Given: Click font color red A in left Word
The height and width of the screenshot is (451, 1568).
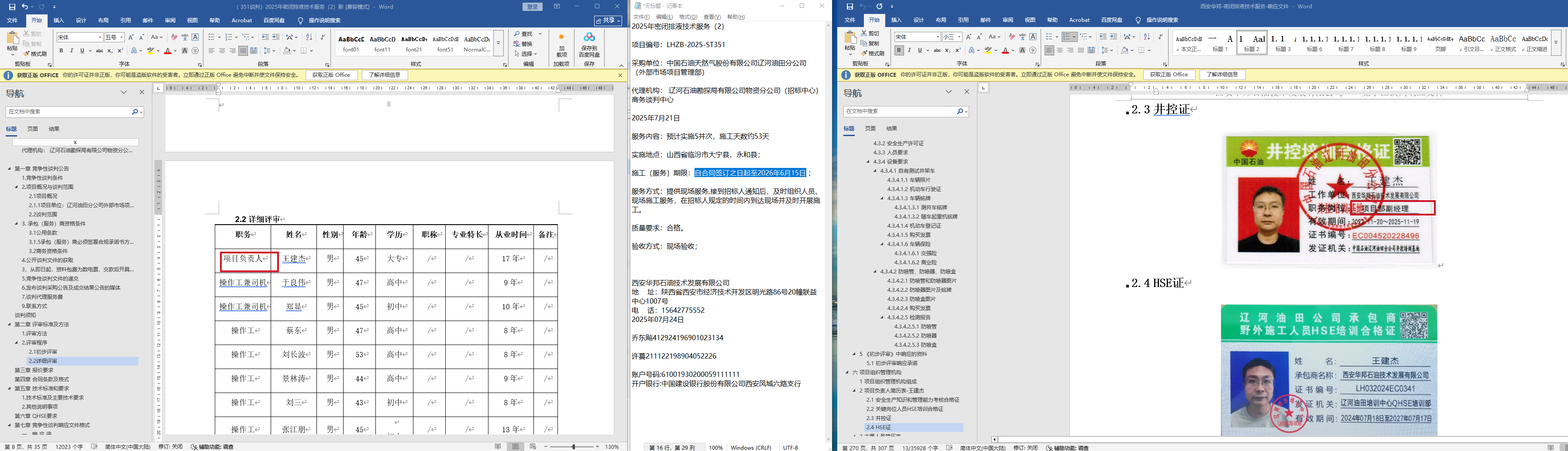Looking at the screenshot, I should click(x=167, y=51).
